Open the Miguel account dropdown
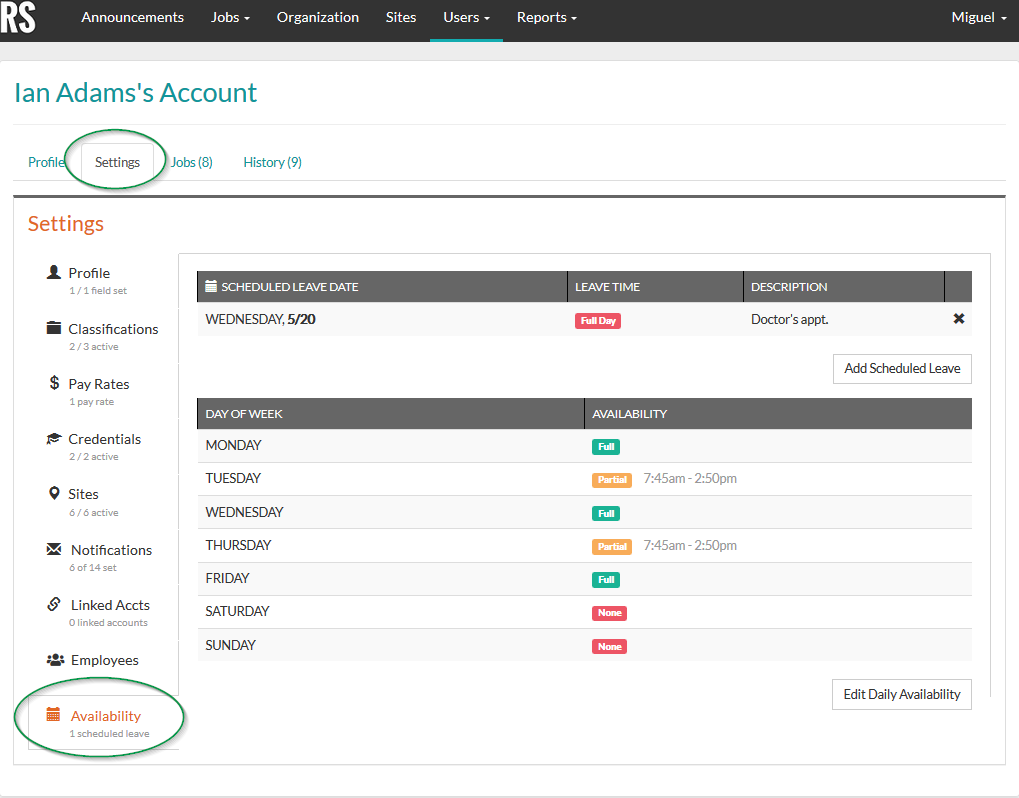Viewport: 1019px width, 798px height. tap(979, 18)
